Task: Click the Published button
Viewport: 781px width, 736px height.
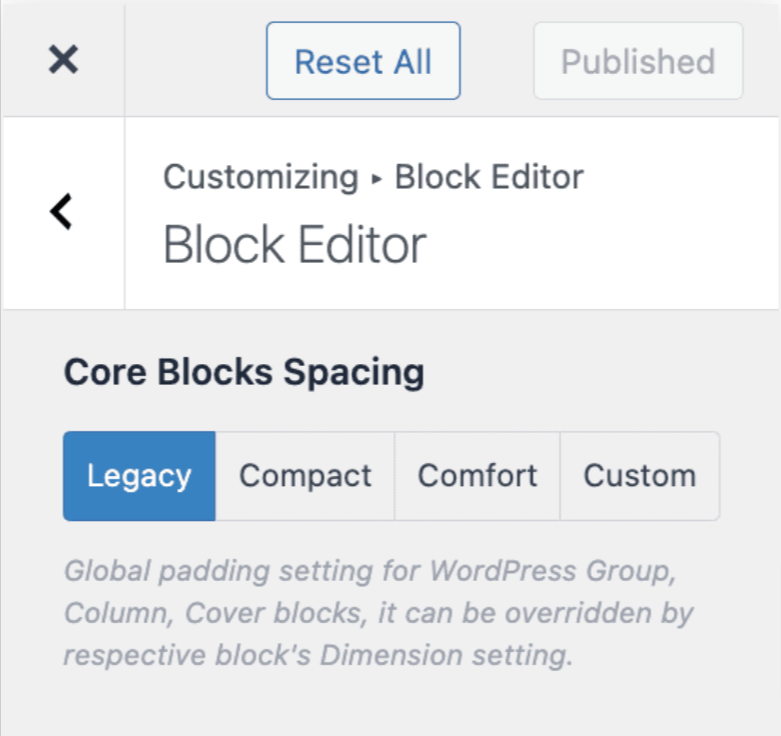Action: [638, 61]
